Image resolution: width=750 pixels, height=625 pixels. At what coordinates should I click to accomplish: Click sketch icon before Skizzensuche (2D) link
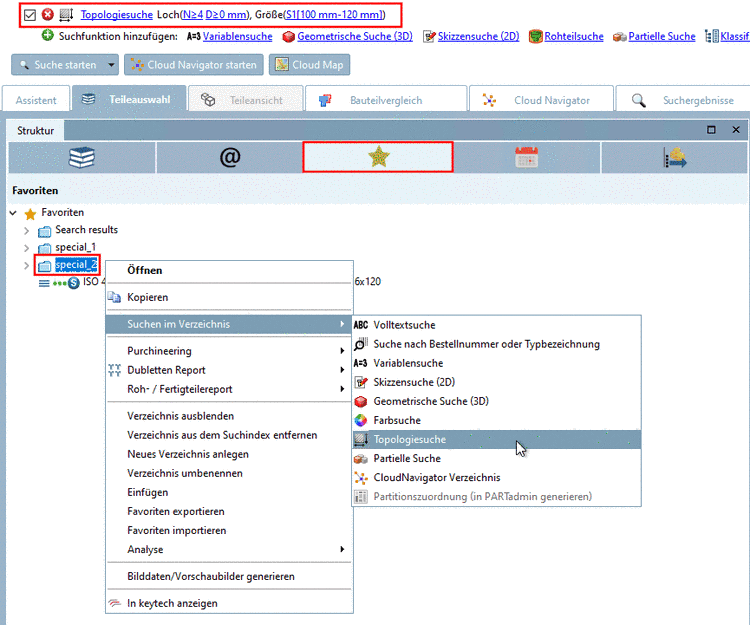click(430, 36)
